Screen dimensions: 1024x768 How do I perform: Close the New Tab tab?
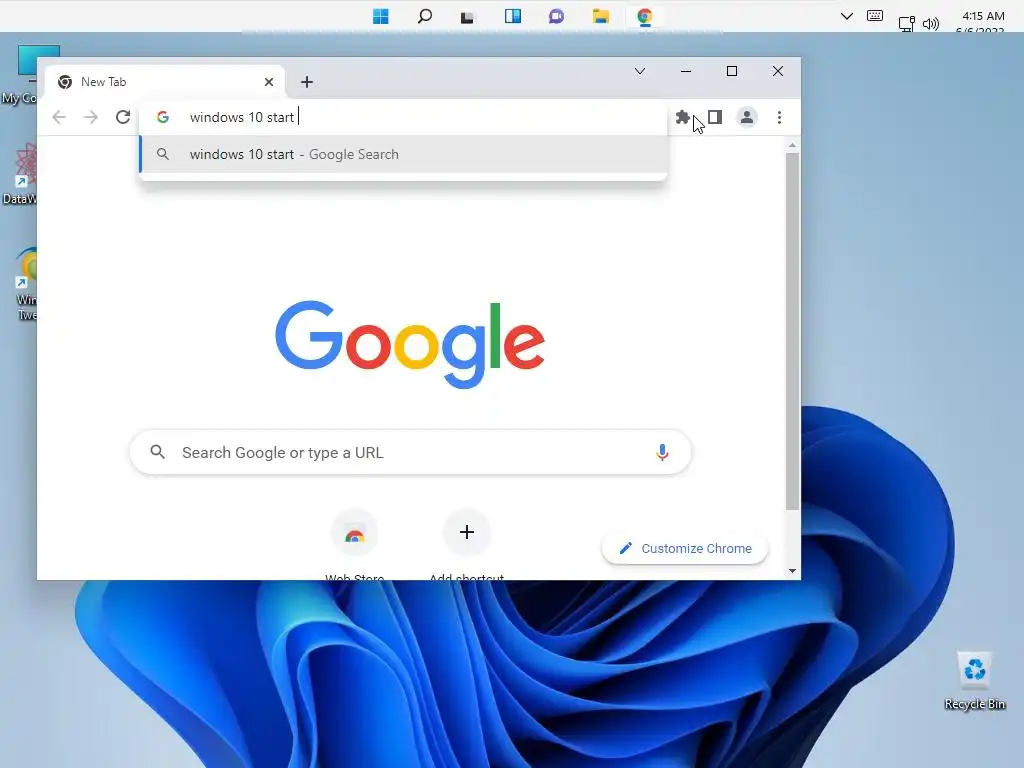point(269,82)
